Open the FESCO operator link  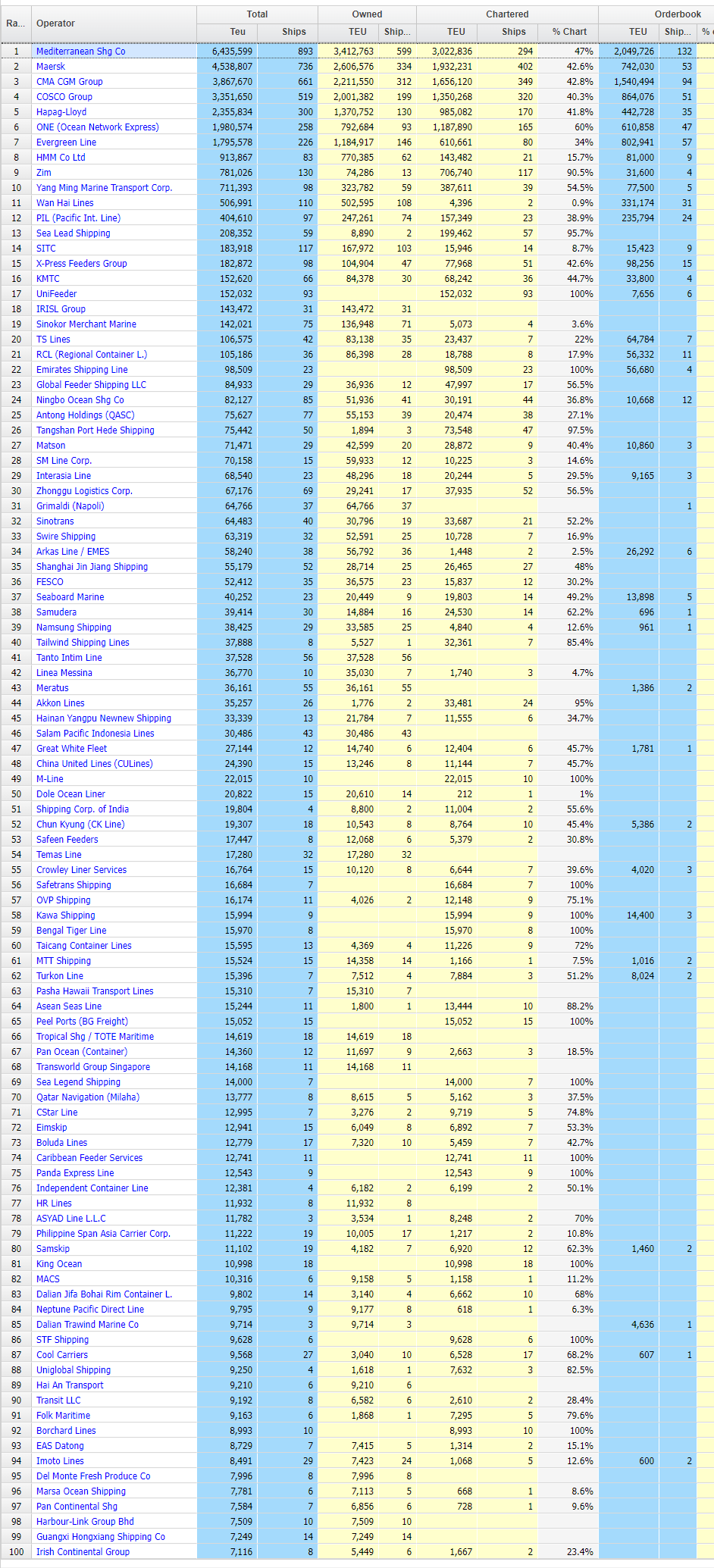pos(50,582)
